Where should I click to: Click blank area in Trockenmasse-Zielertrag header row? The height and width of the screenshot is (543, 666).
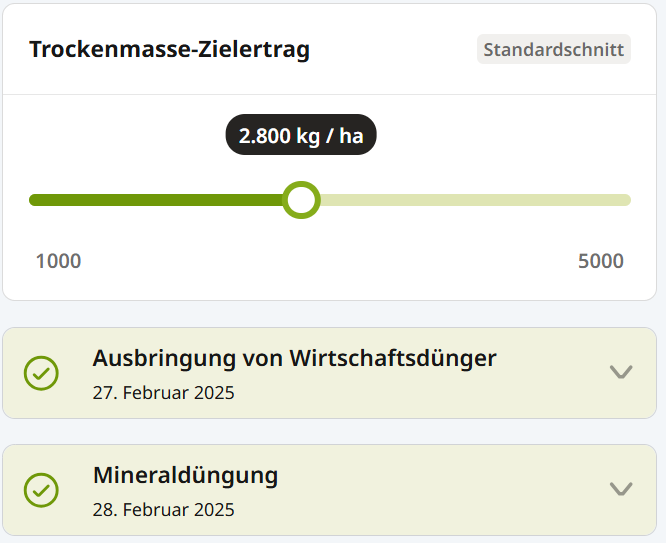(390, 50)
